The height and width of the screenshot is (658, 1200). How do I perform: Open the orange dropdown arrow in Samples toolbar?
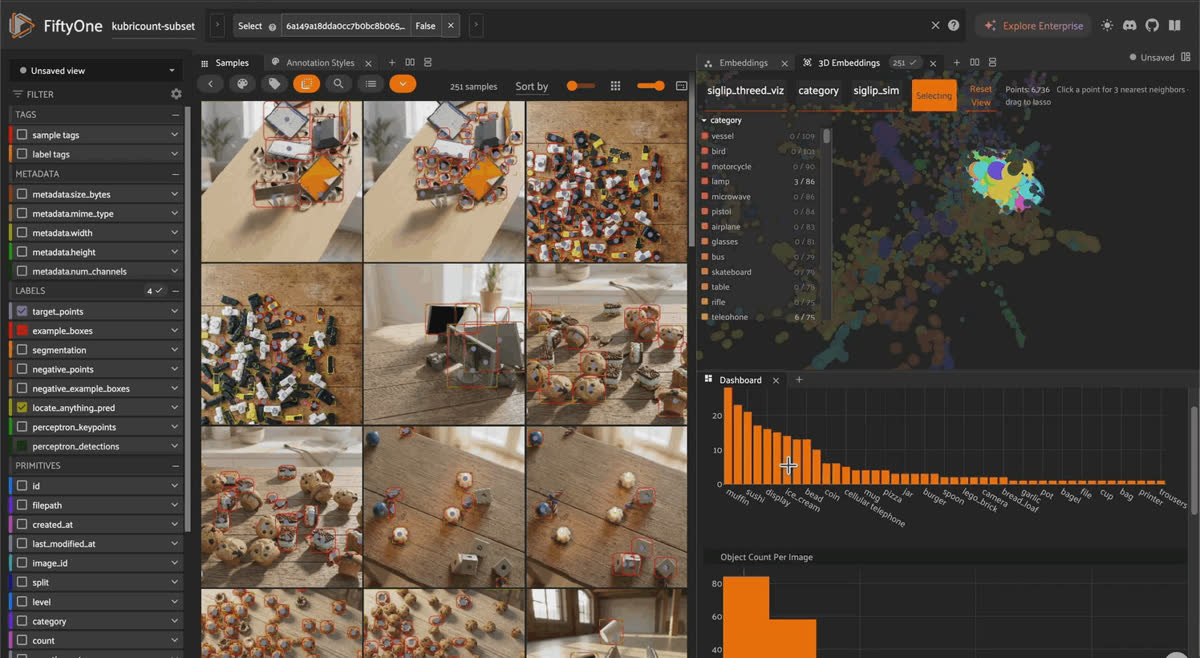coord(402,84)
